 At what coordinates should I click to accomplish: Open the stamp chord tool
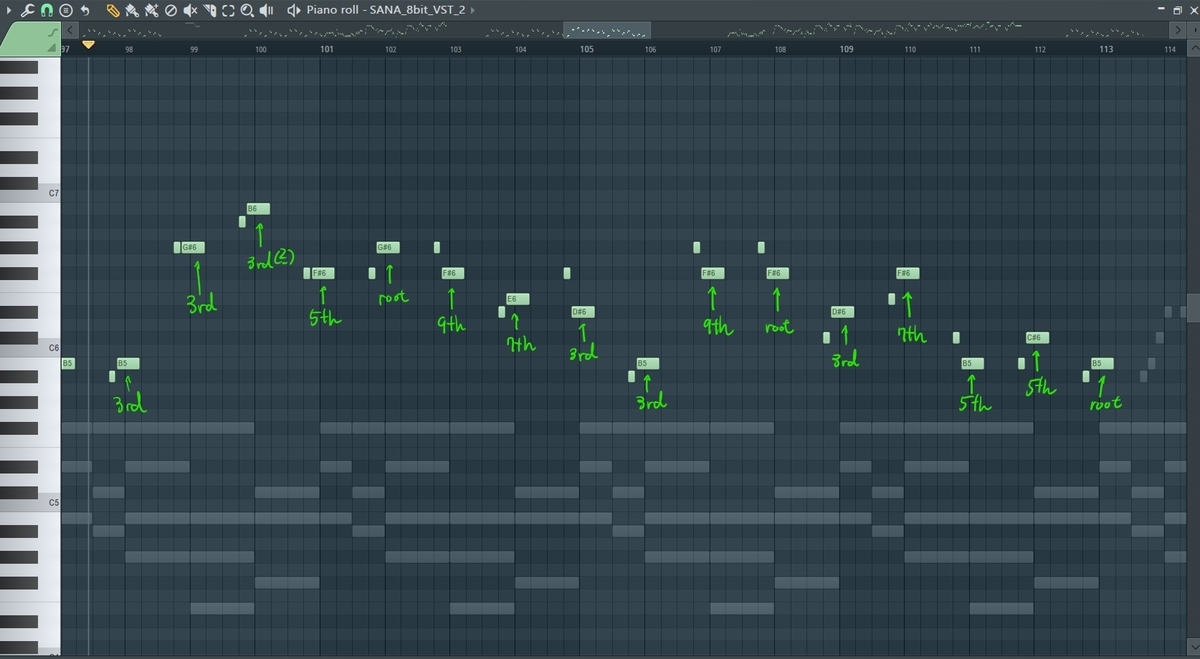[65, 10]
